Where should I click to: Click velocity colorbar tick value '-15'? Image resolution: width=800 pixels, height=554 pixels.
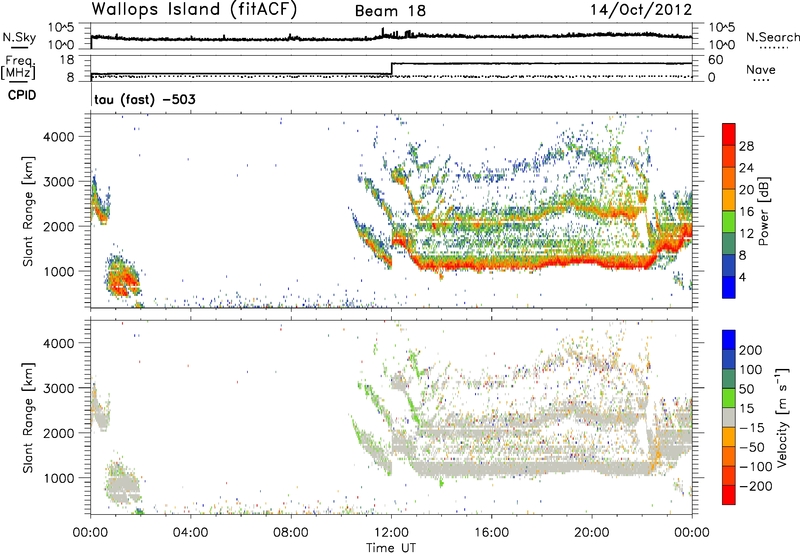(x=752, y=427)
